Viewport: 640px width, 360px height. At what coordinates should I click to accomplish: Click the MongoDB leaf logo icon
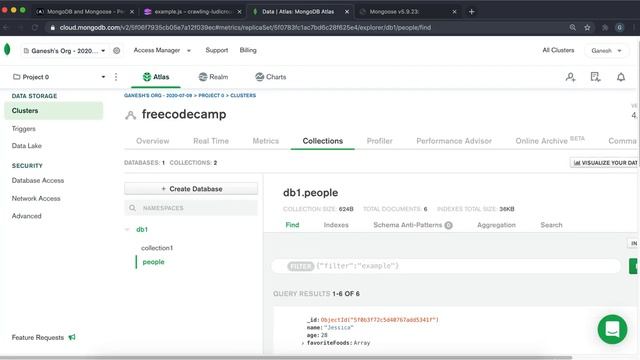tap(7, 50)
